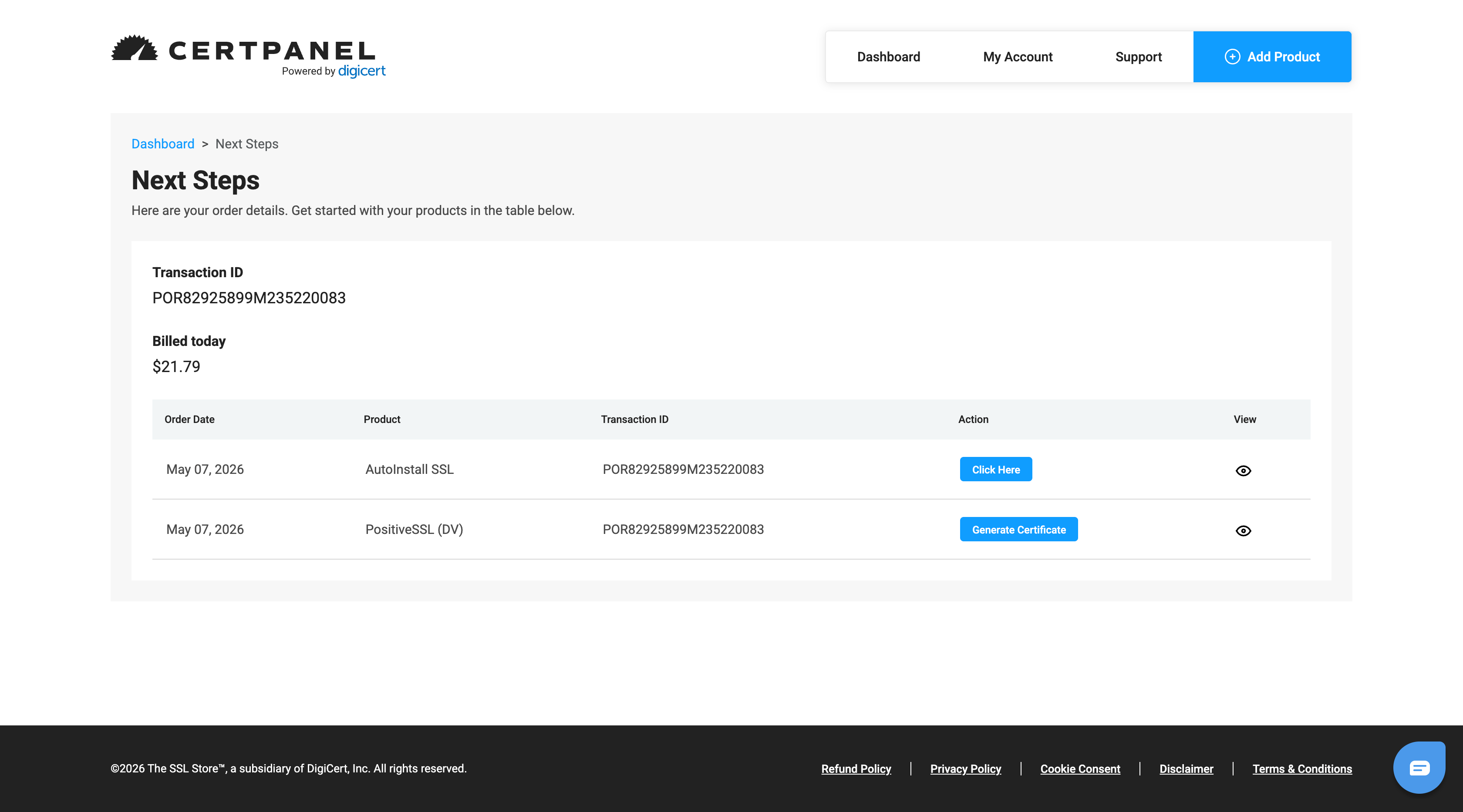Screen dimensions: 1463x812
Task: Click the Transaction ID column header
Action: pos(634,419)
